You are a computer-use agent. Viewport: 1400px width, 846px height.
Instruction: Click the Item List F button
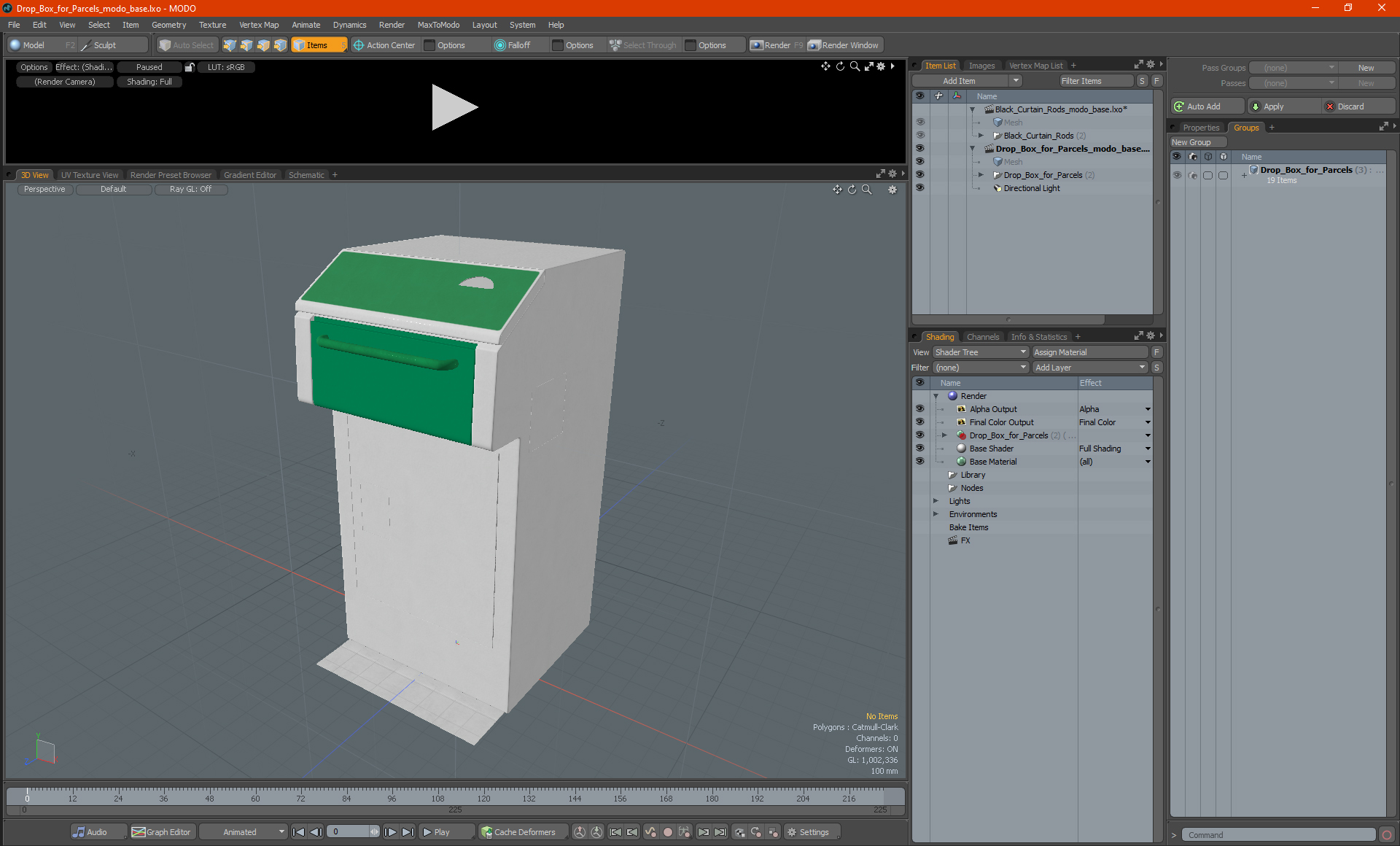pos(1156,81)
